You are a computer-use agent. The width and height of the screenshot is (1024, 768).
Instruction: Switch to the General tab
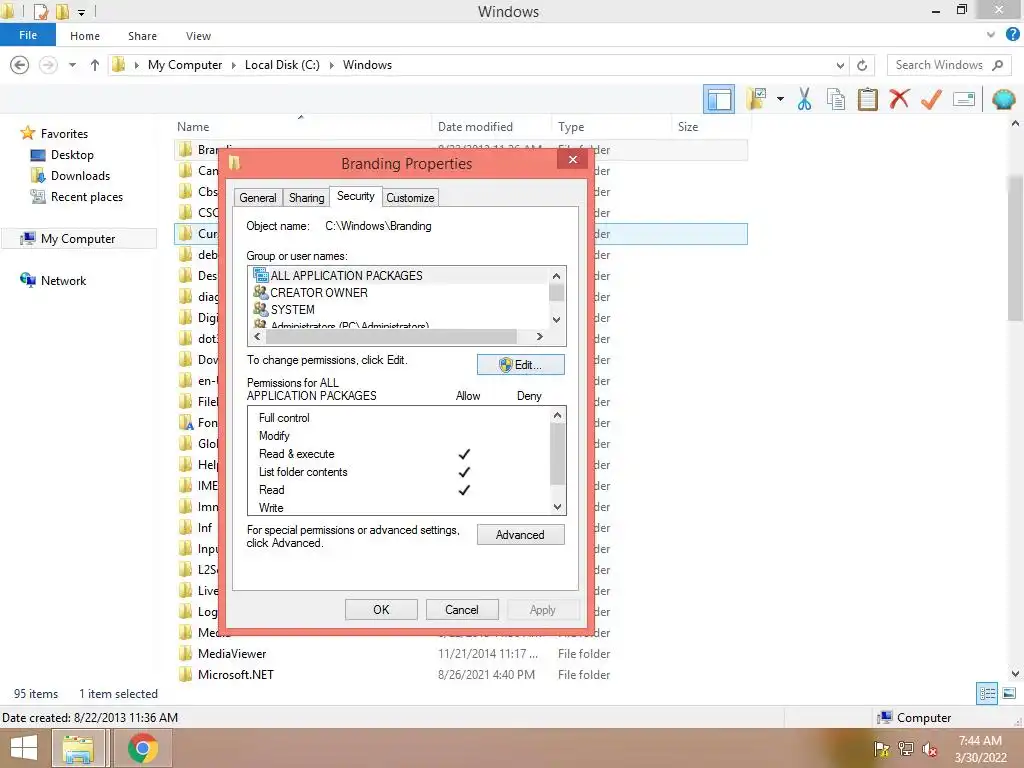point(258,198)
